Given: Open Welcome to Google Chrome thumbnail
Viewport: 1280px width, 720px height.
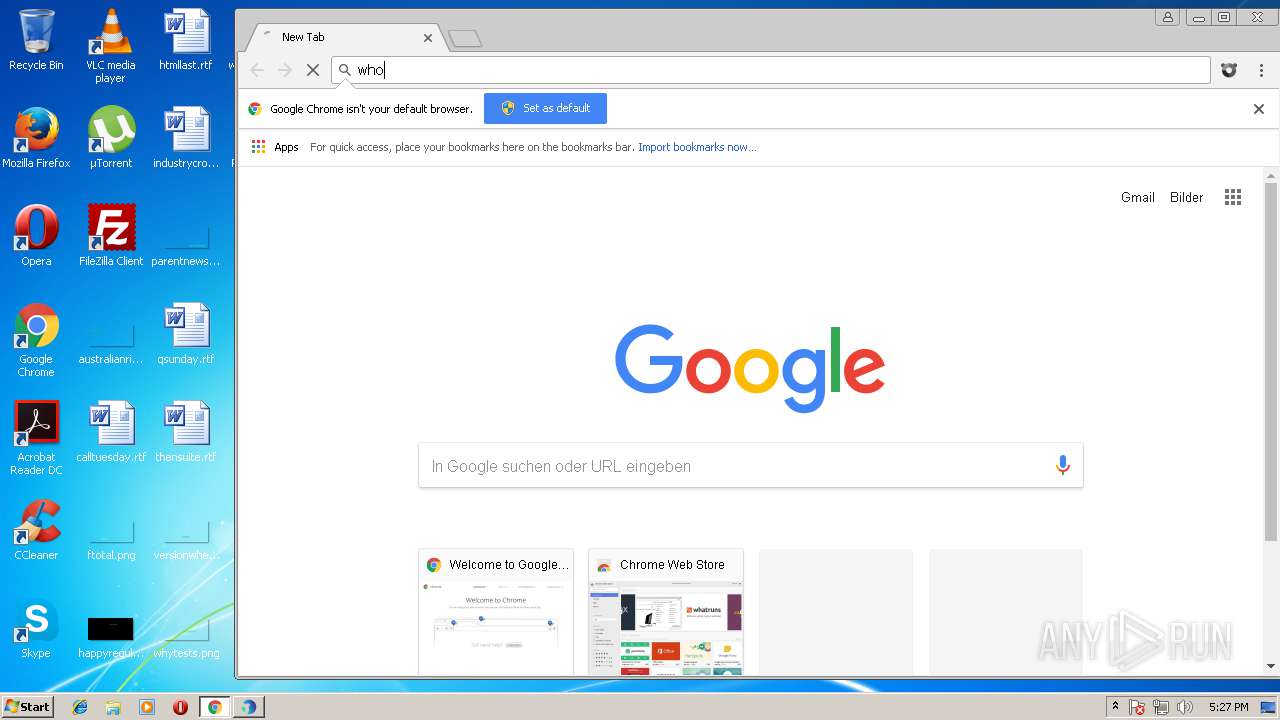Looking at the screenshot, I should (496, 612).
